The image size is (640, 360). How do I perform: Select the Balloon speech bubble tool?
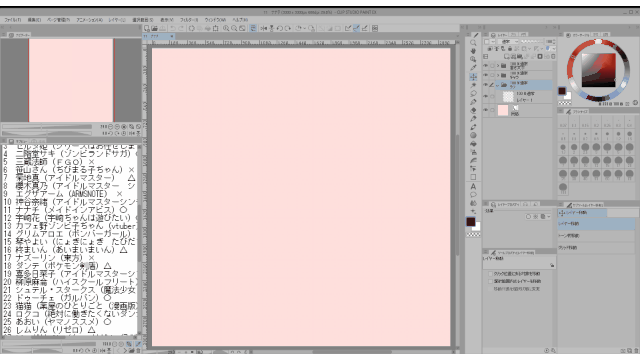click(x=473, y=195)
